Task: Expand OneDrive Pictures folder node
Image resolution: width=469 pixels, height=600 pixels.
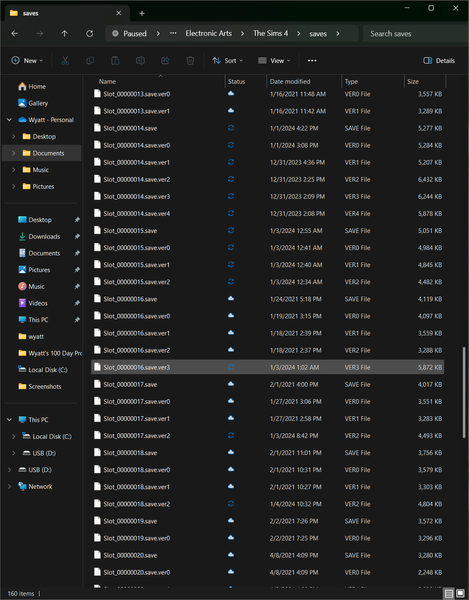Action: [x=14, y=186]
